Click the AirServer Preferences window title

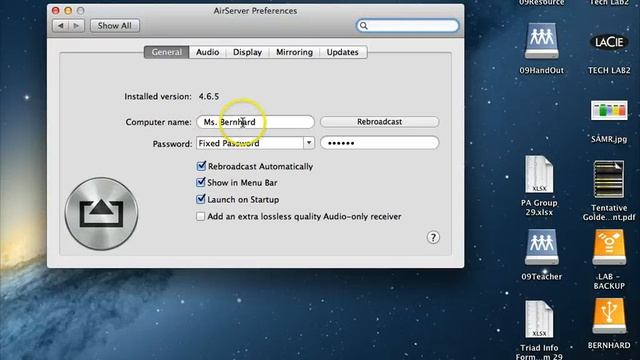coord(255,11)
